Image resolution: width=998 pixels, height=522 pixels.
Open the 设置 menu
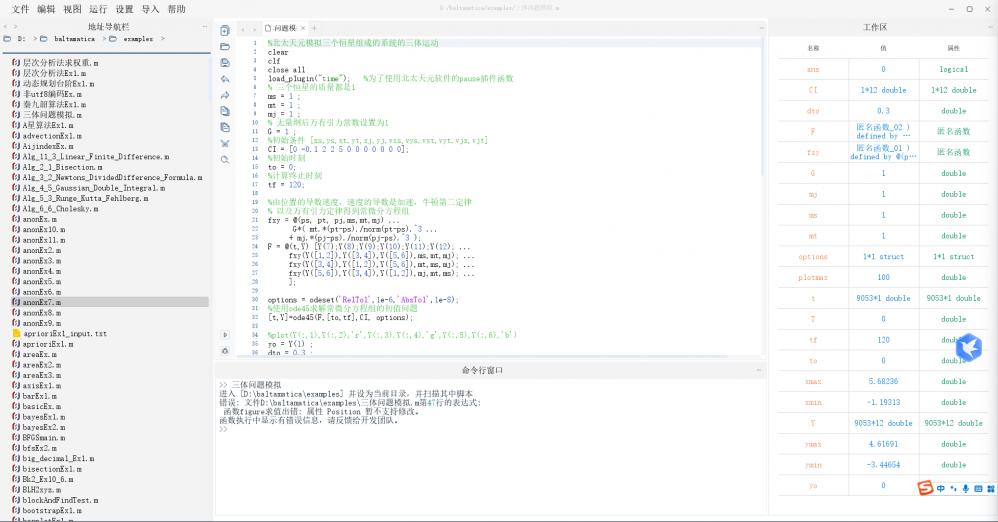[x=124, y=9]
